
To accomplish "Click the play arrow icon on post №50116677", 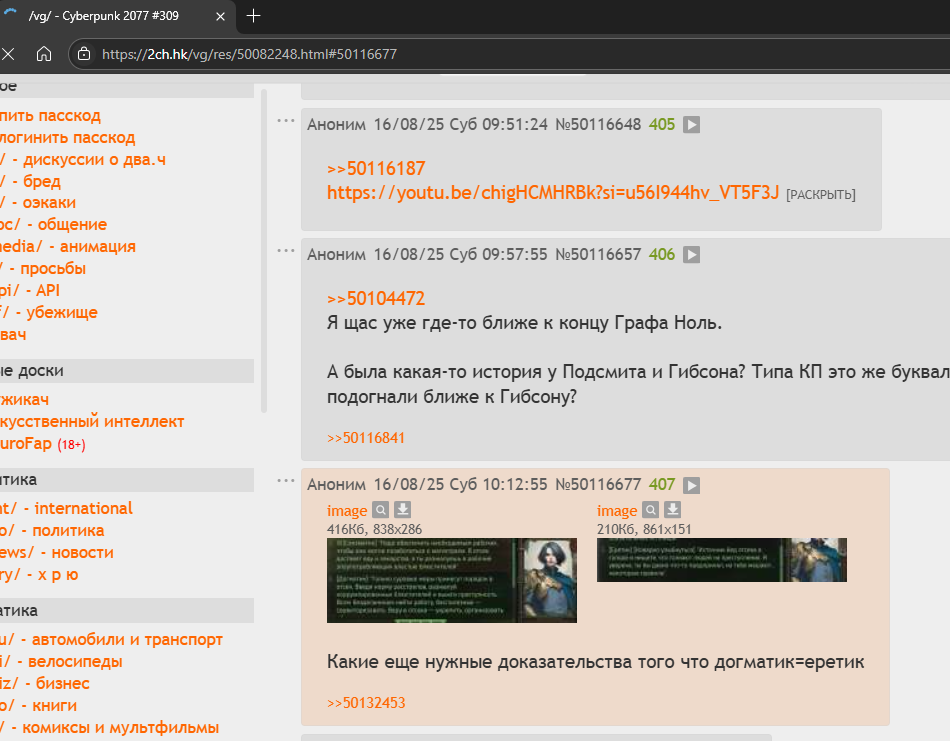I will click(691, 485).
